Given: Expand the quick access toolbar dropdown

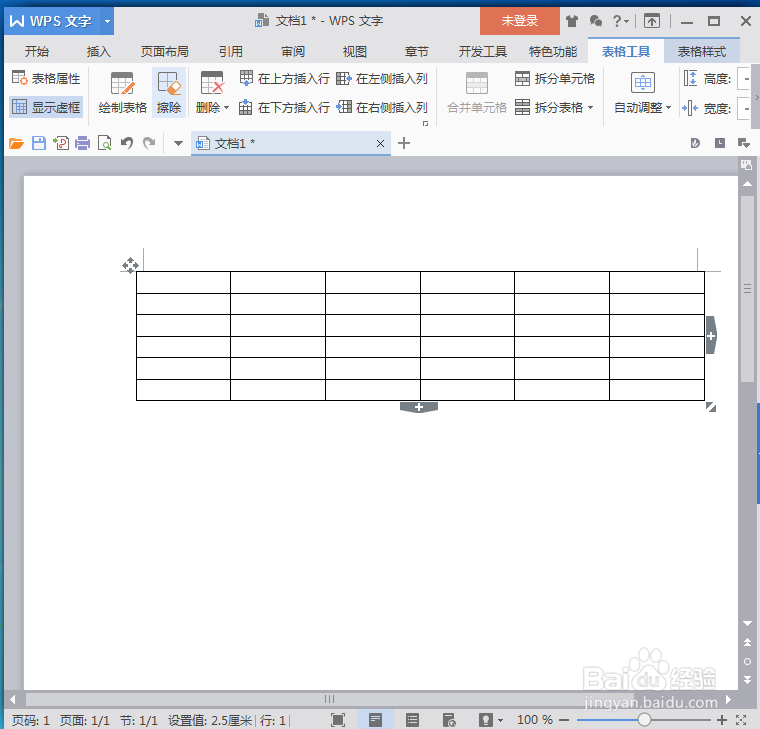Looking at the screenshot, I should click(x=178, y=143).
